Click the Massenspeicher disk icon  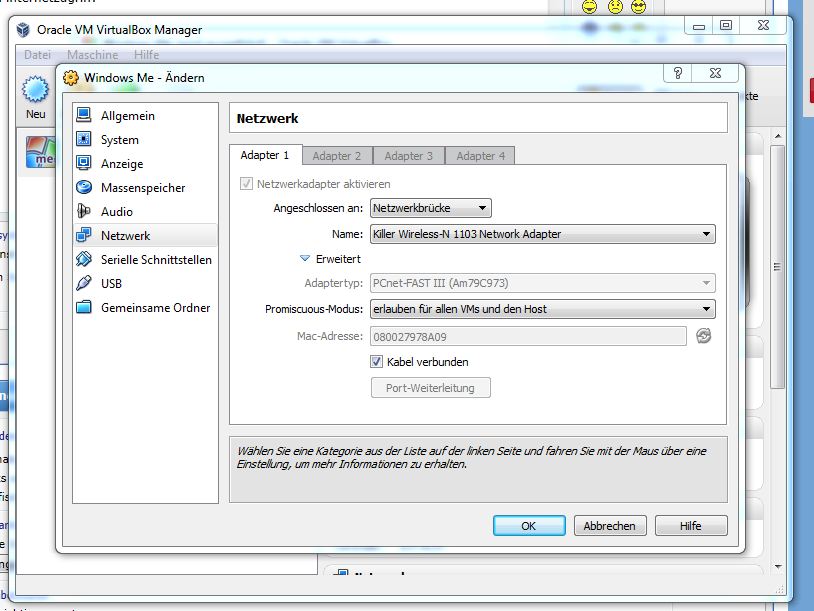pyautogui.click(x=84, y=186)
